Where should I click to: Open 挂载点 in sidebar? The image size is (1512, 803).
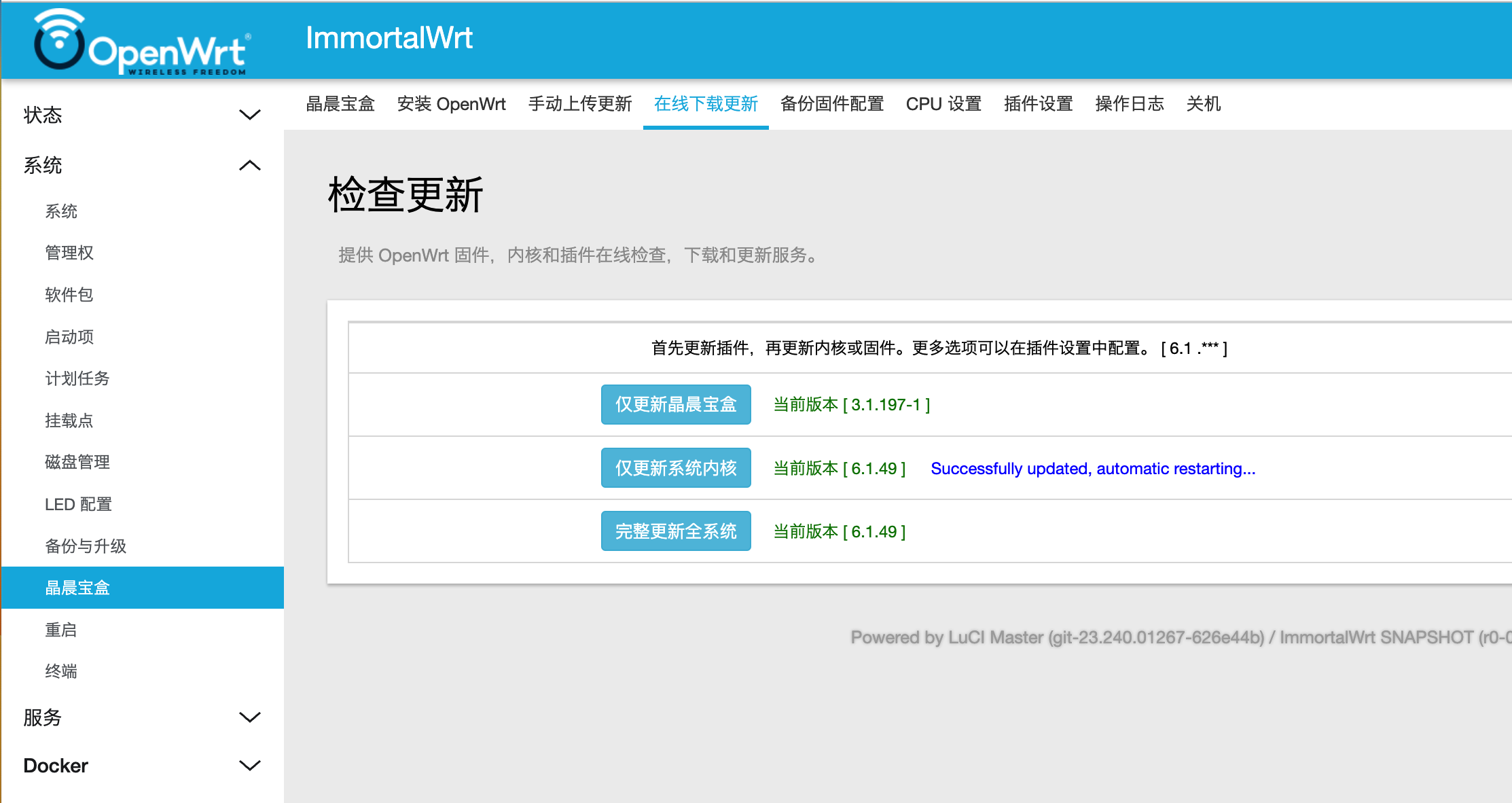click(x=69, y=421)
